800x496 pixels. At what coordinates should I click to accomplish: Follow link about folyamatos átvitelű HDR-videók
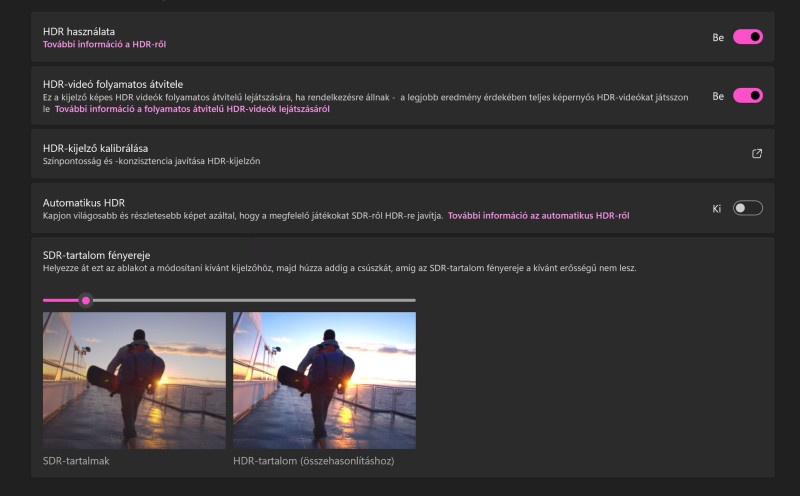[192, 109]
